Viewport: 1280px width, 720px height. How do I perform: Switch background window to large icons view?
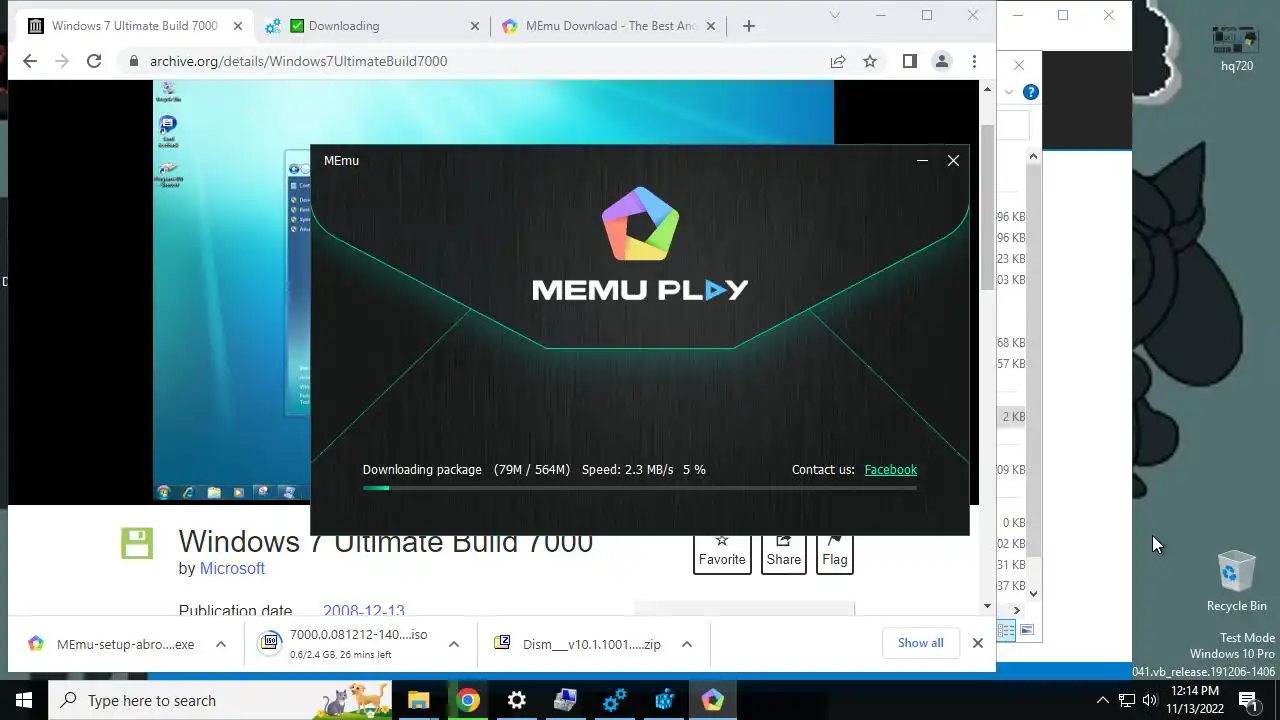(1027, 630)
